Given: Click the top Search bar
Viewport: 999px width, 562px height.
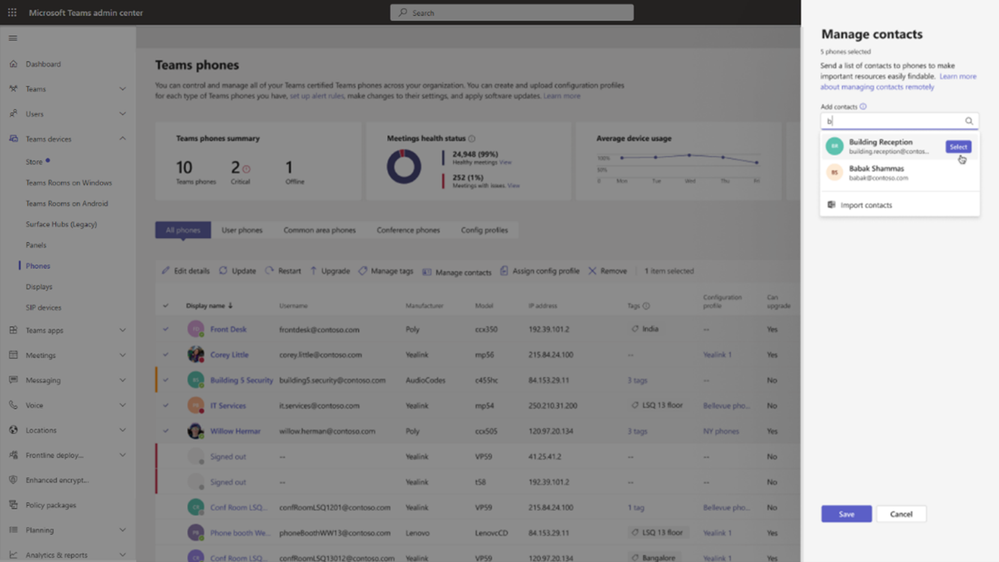Looking at the screenshot, I should [512, 13].
